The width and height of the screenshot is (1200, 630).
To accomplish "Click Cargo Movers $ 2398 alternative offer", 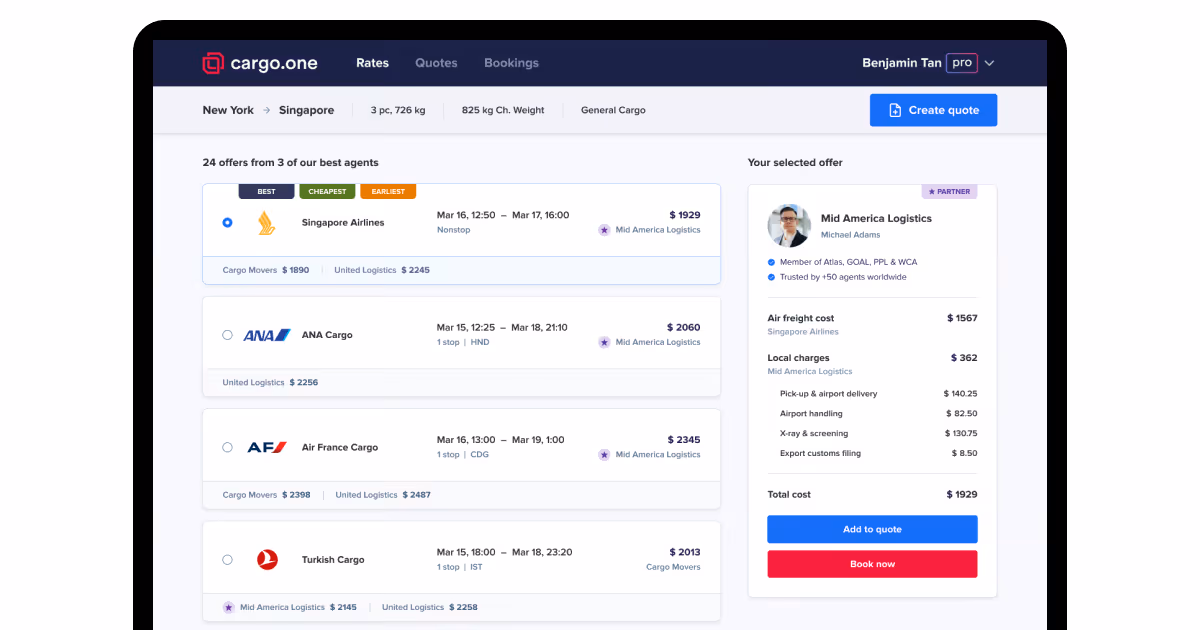I will 266,495.
